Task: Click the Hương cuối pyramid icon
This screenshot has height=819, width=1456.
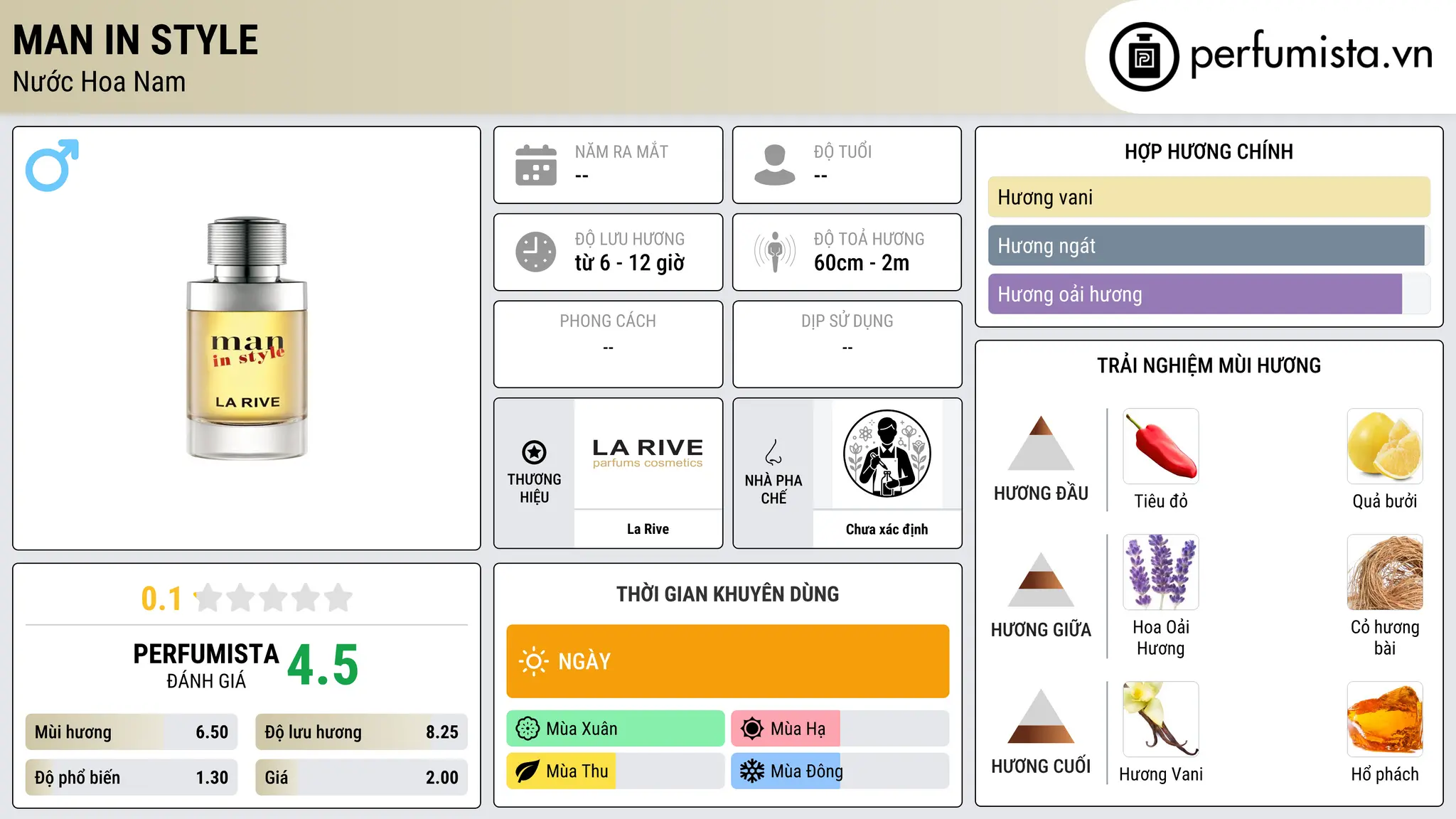Action: pyautogui.click(x=1041, y=716)
